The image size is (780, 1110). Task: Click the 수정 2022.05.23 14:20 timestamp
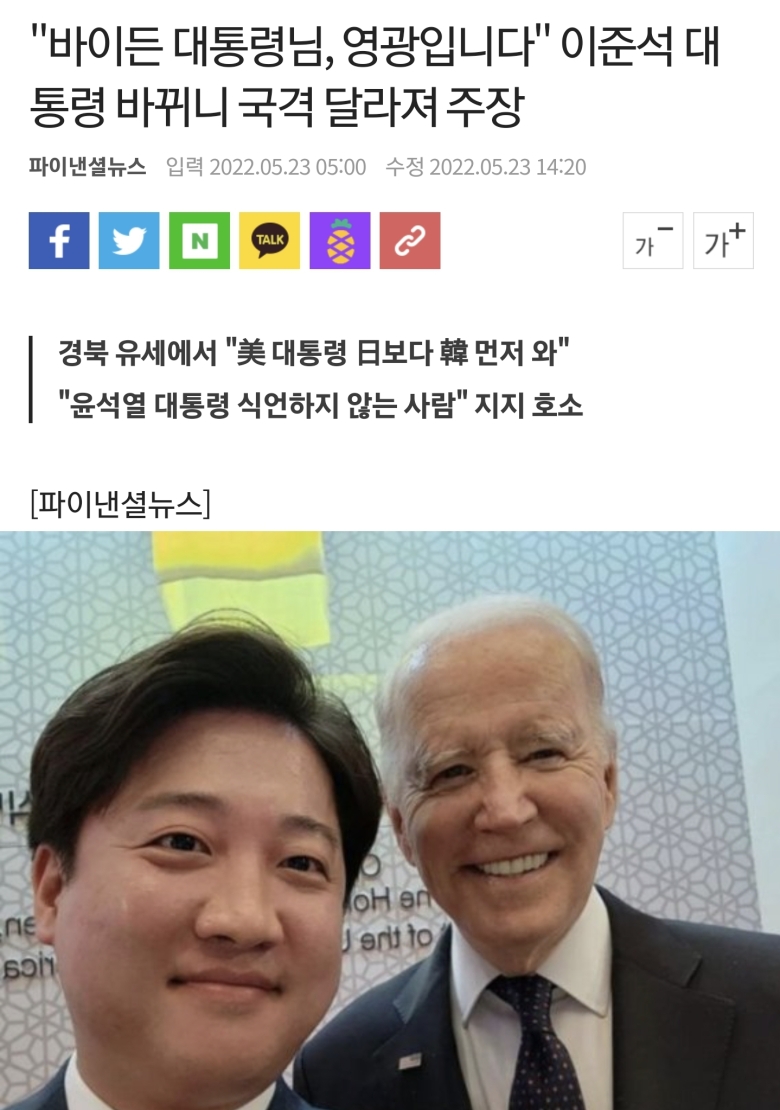point(486,166)
